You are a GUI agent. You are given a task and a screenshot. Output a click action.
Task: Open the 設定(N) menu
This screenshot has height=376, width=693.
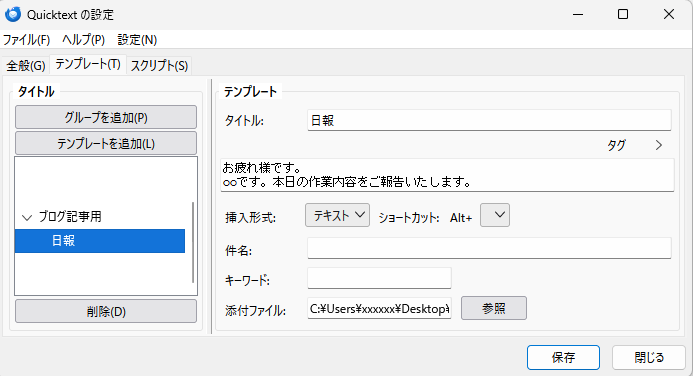pyautogui.click(x=137, y=40)
